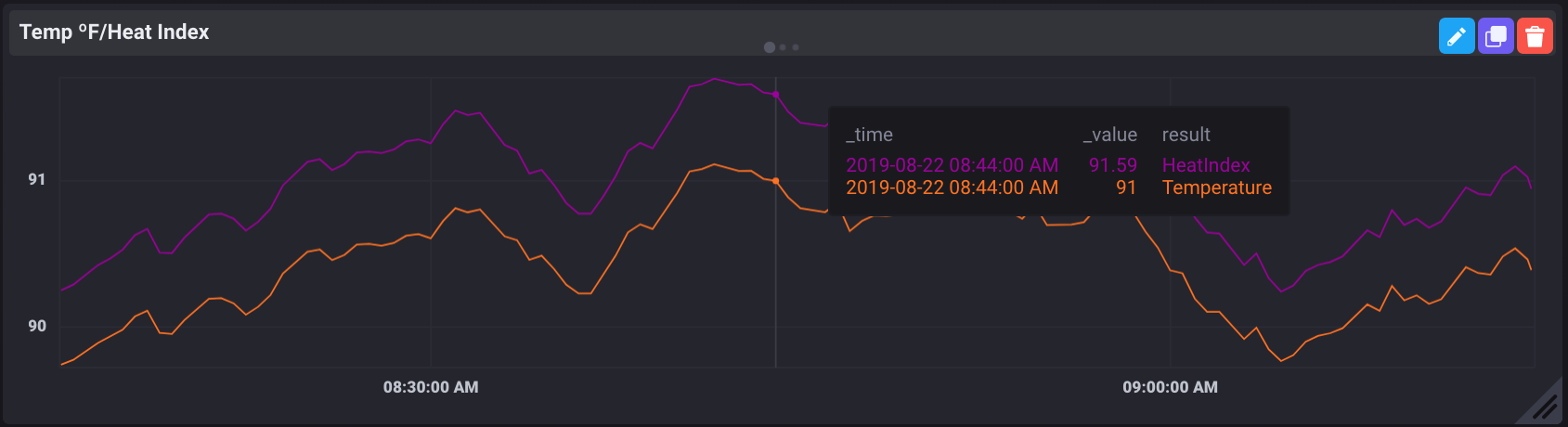This screenshot has height=427, width=1568.
Task: Click the purple clone cell icon
Action: click(x=1496, y=36)
